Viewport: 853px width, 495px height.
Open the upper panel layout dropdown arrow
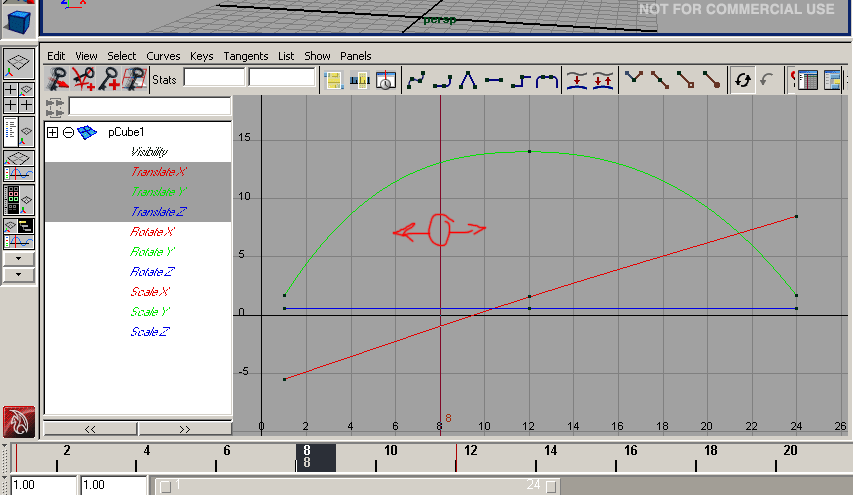click(x=19, y=258)
